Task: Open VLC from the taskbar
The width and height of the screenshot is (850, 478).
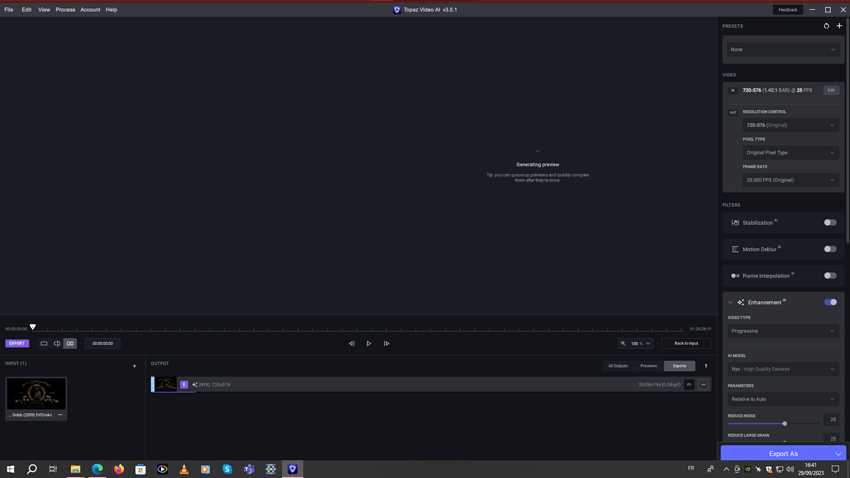Action: [x=184, y=469]
